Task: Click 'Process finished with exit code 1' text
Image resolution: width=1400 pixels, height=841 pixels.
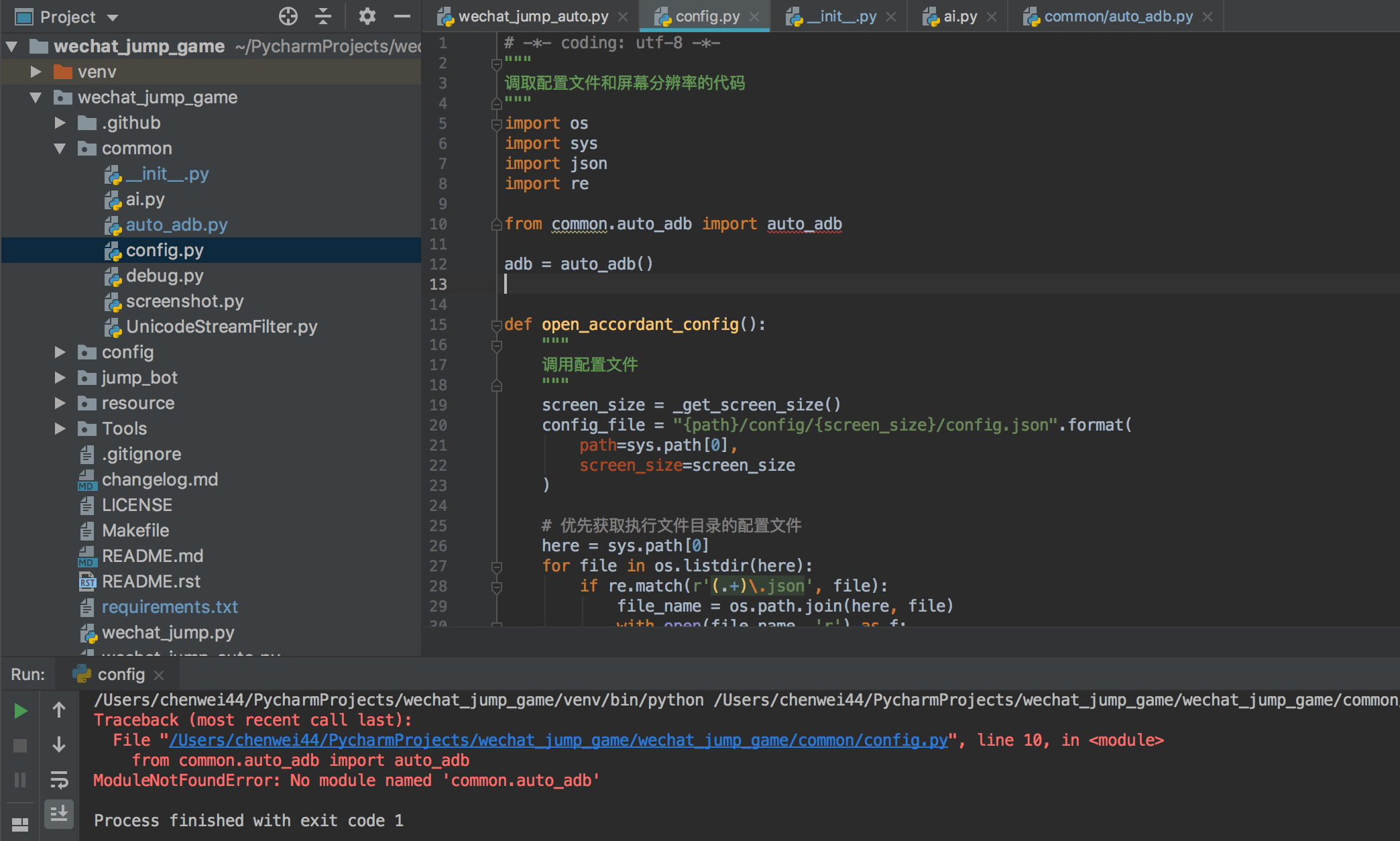Action: 249,821
